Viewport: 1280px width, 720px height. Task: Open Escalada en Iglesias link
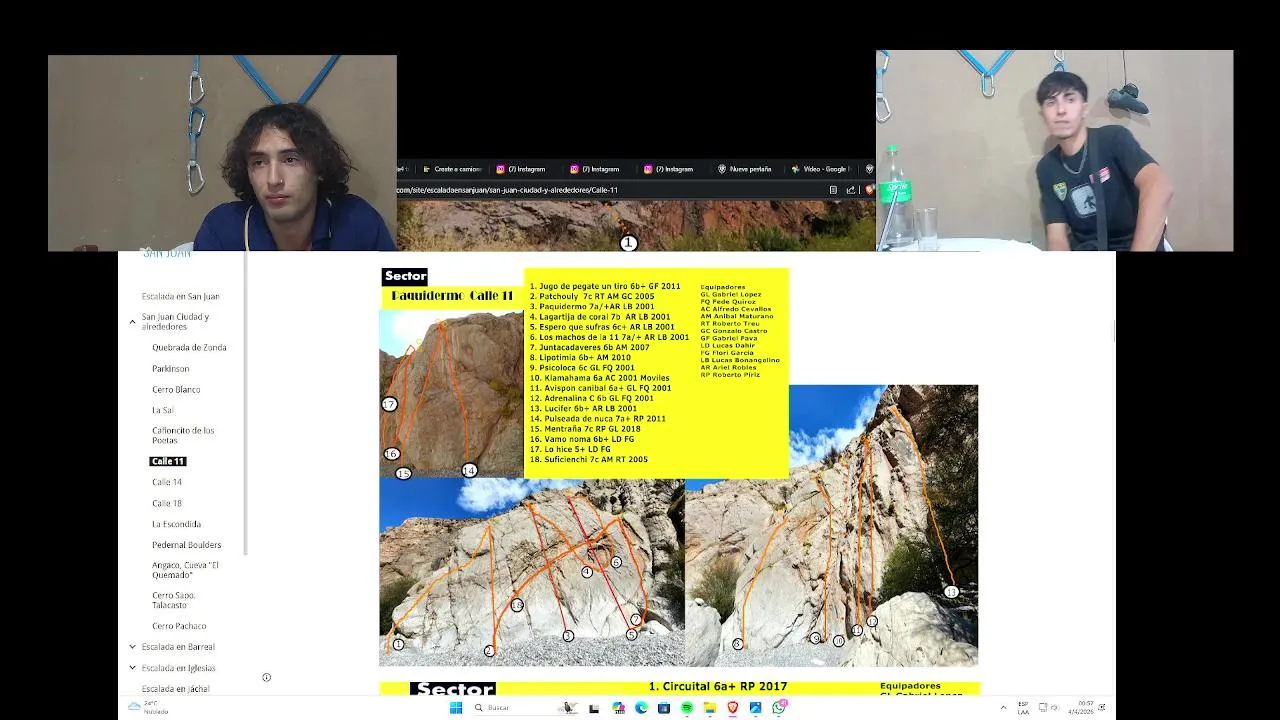(178, 668)
